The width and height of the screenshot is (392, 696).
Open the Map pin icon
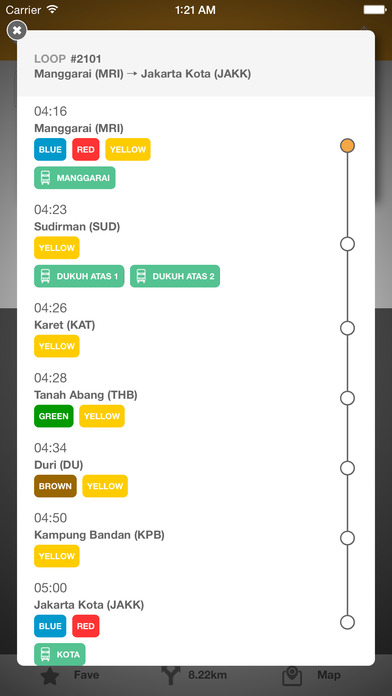292,676
